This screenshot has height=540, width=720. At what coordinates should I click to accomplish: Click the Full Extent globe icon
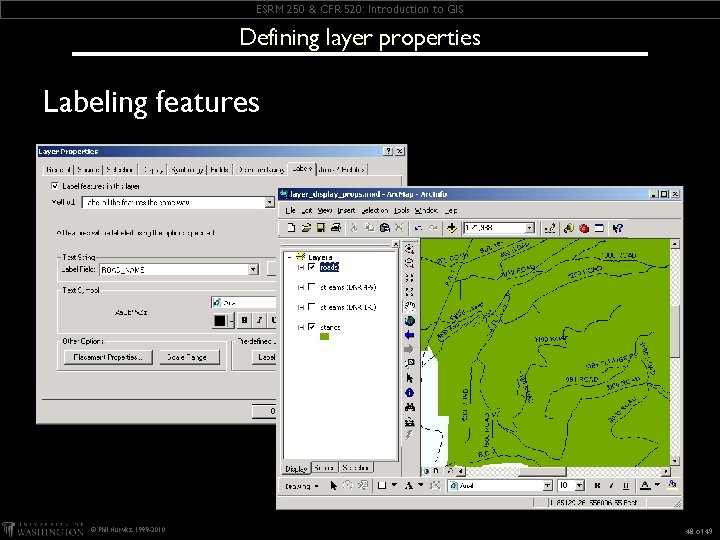tap(409, 321)
